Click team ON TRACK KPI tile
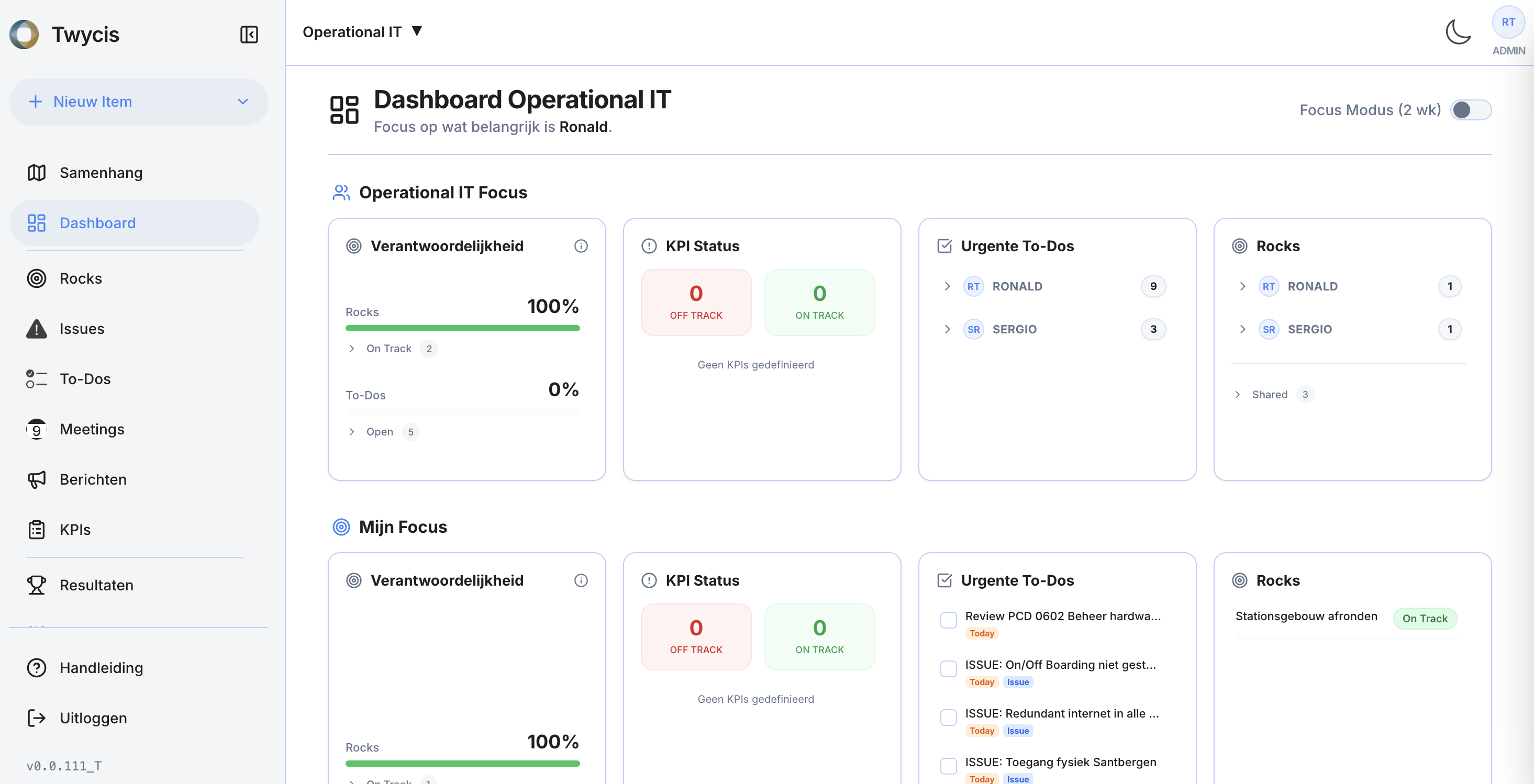The width and height of the screenshot is (1534, 784). tap(819, 303)
